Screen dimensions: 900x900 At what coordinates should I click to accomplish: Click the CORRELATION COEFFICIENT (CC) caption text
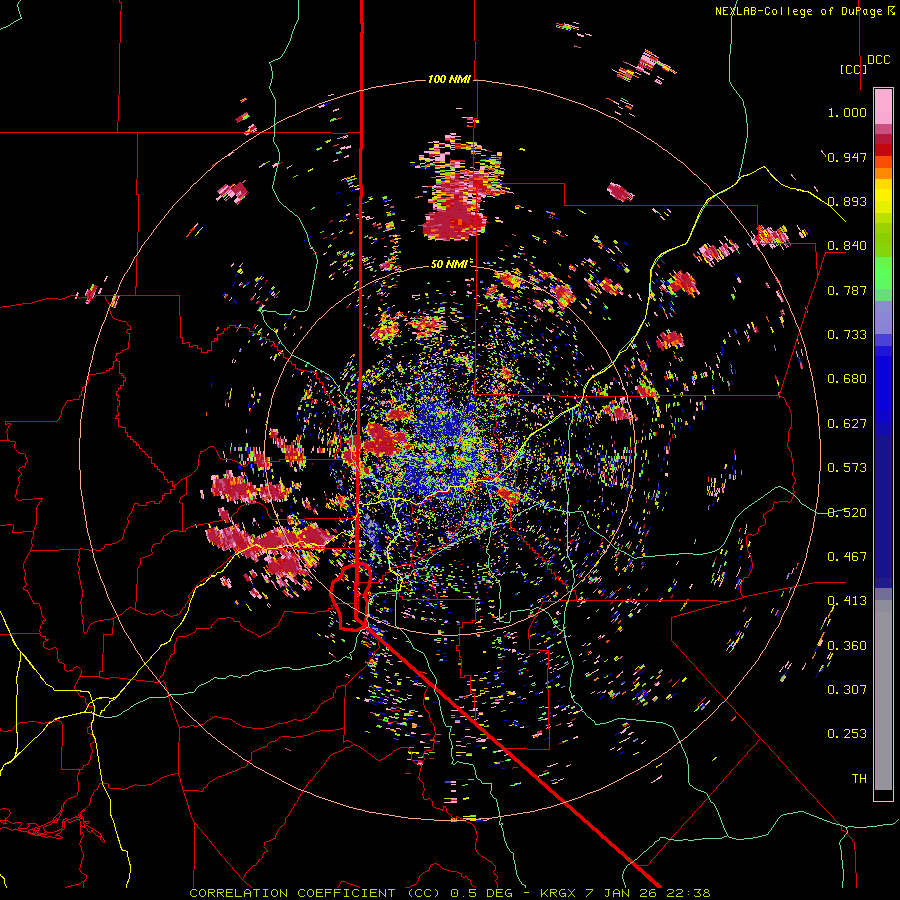click(315, 893)
